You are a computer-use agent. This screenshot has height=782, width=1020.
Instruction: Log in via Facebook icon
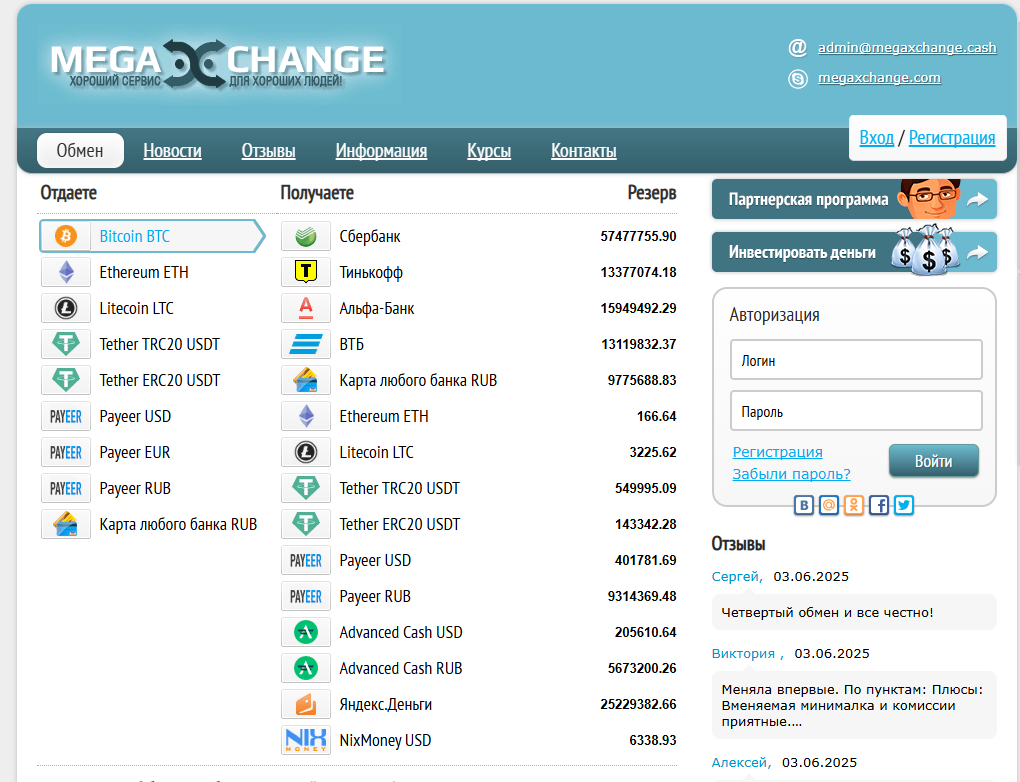point(879,505)
